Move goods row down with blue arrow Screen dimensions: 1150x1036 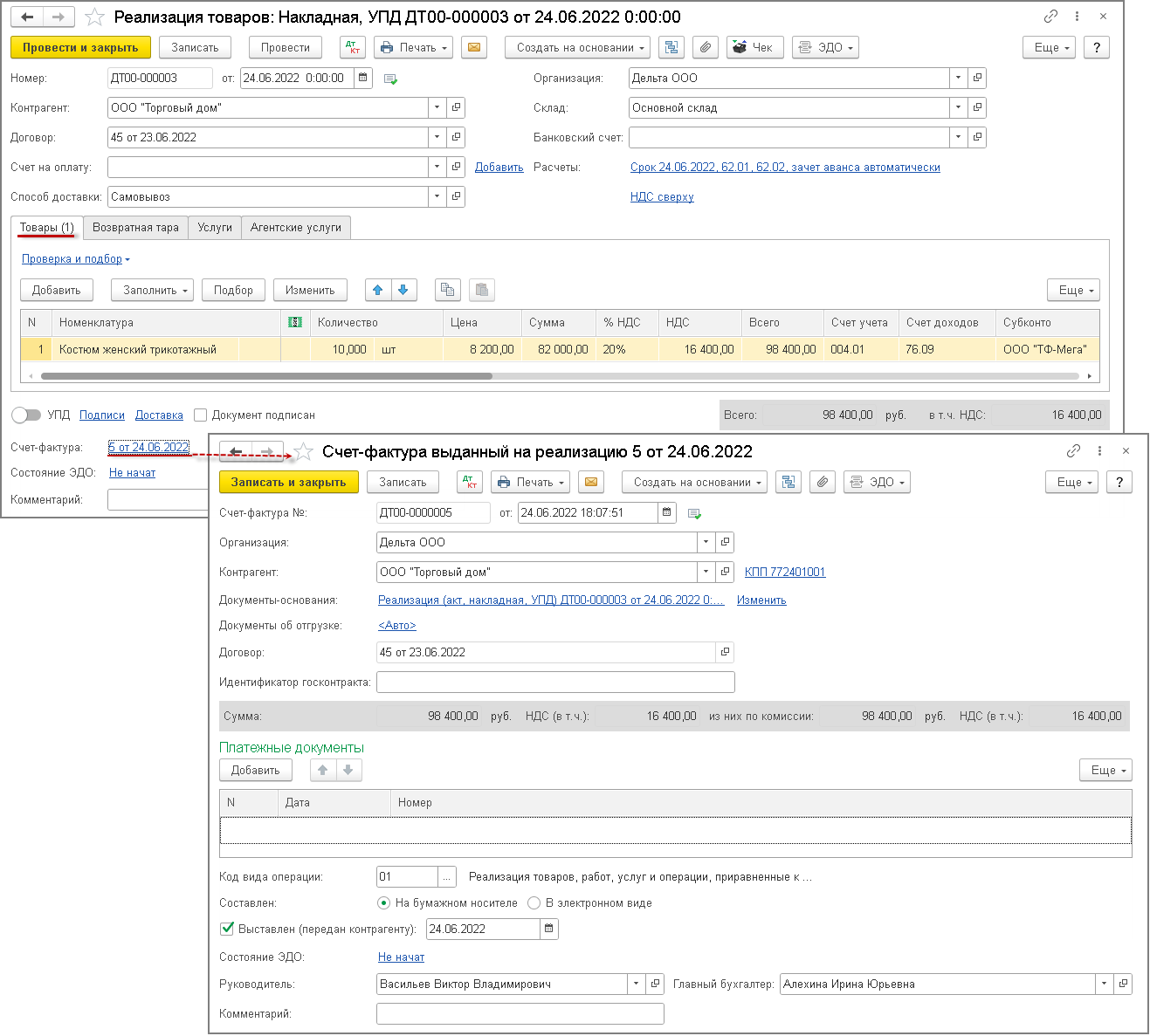coord(403,290)
